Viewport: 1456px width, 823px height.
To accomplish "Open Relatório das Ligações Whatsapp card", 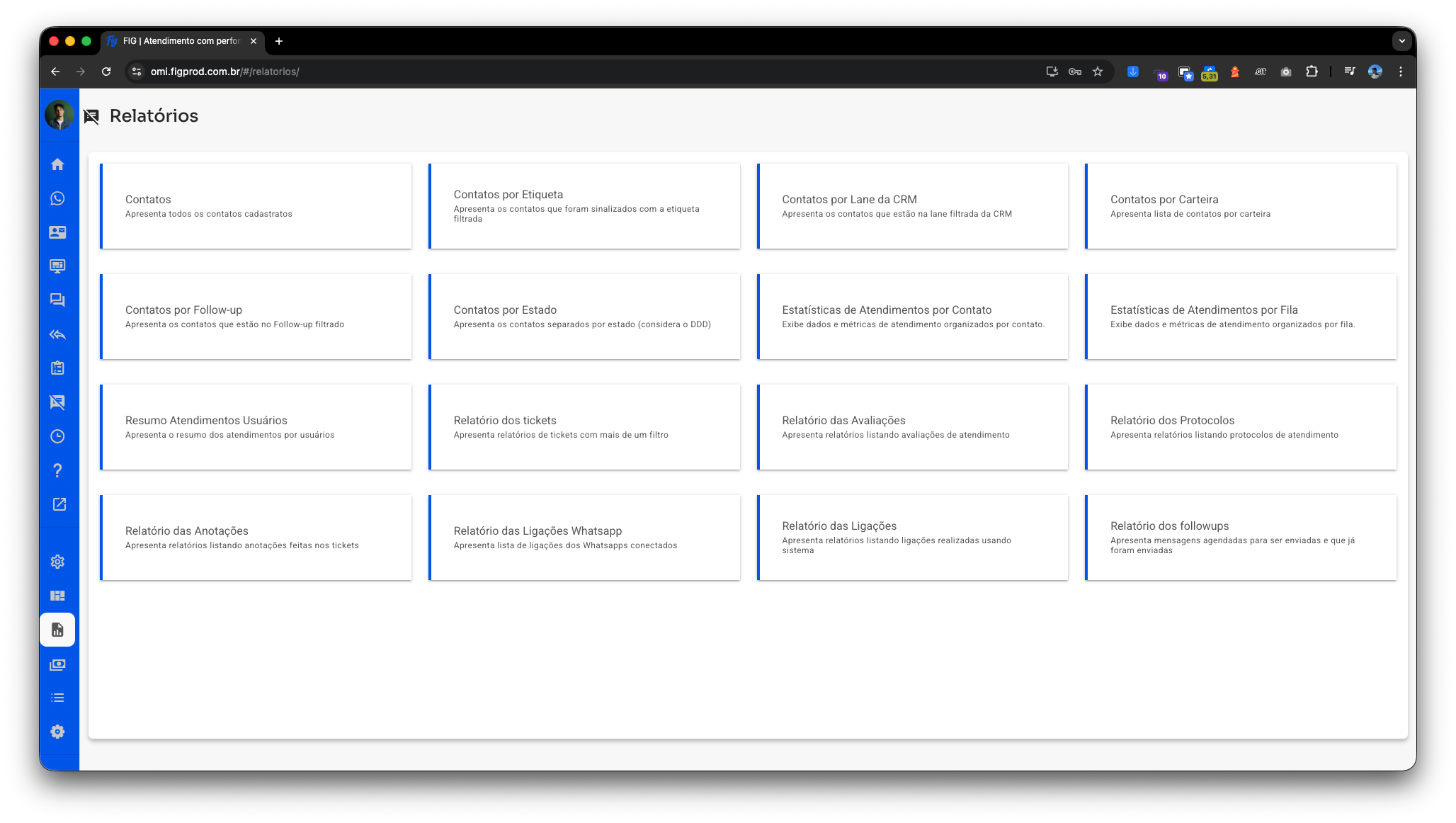I will 584,538.
